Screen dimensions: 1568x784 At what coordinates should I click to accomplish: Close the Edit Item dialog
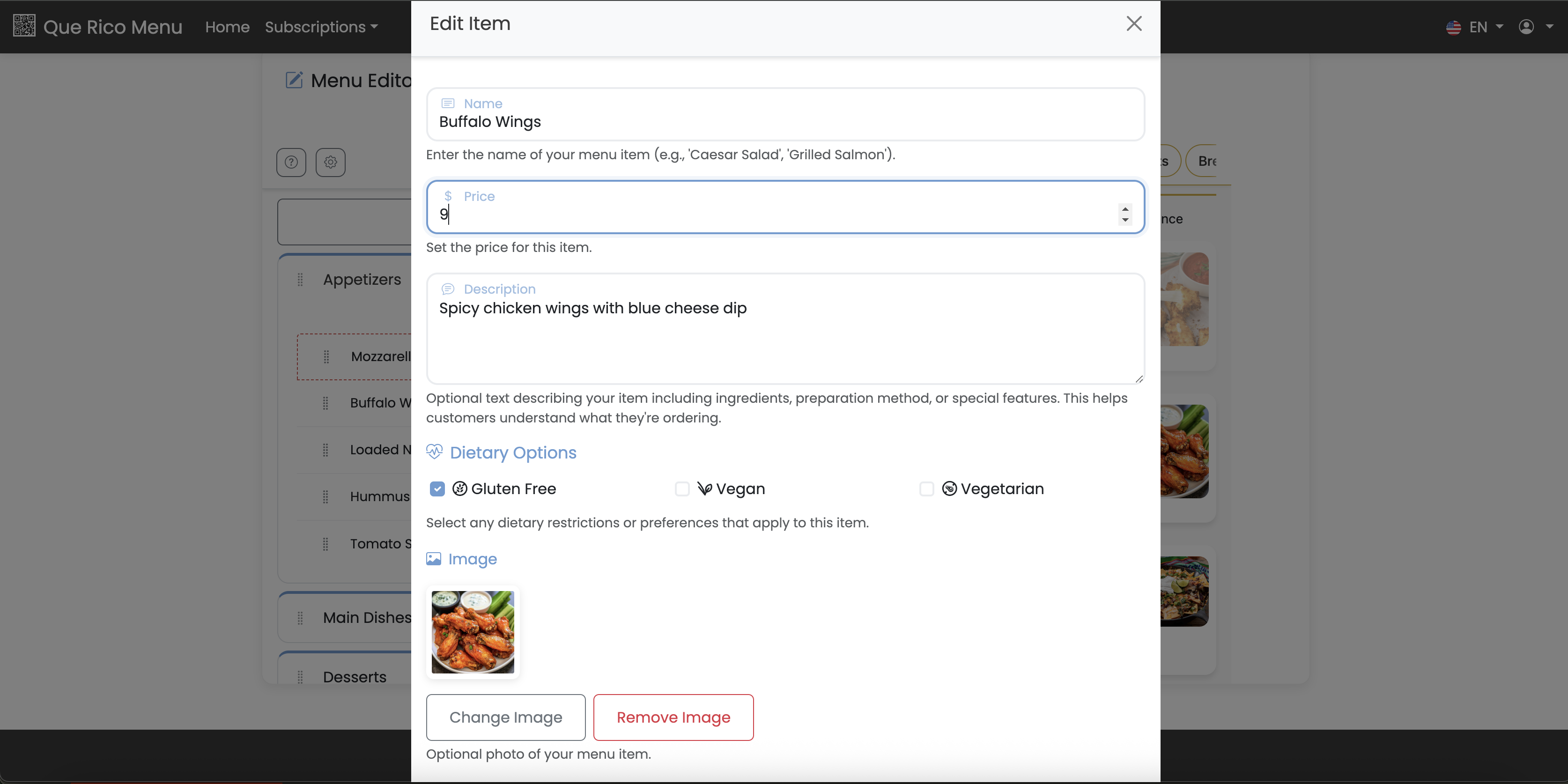click(1133, 24)
